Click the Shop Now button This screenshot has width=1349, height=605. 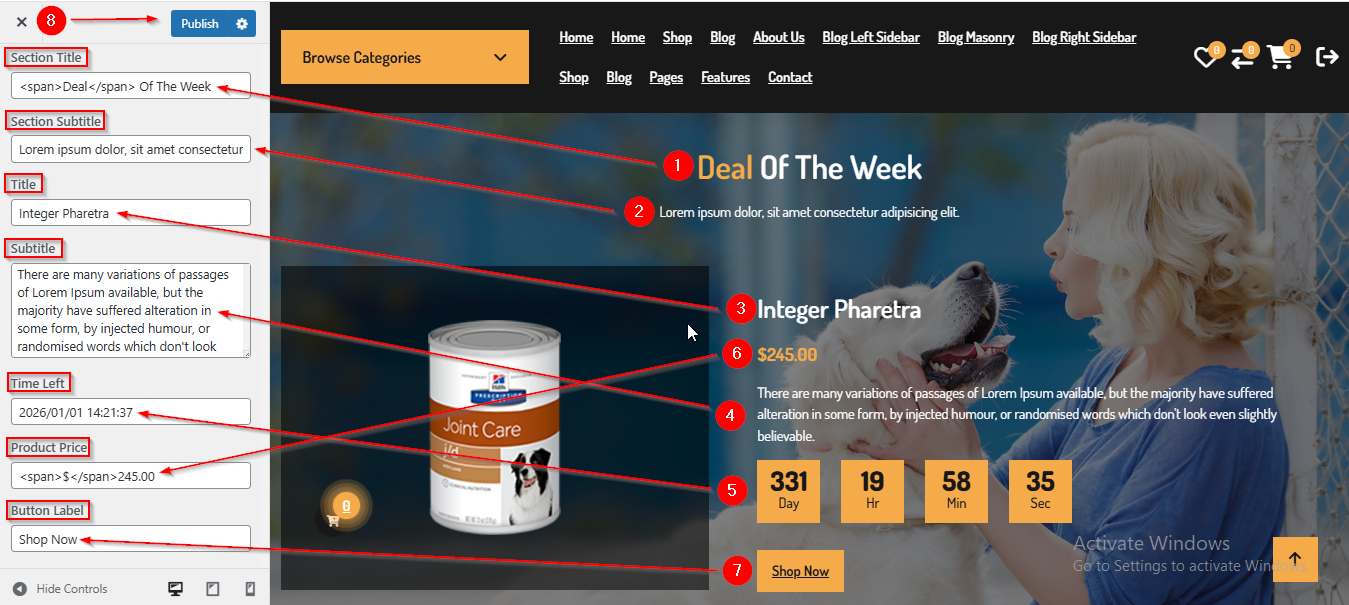click(x=800, y=571)
